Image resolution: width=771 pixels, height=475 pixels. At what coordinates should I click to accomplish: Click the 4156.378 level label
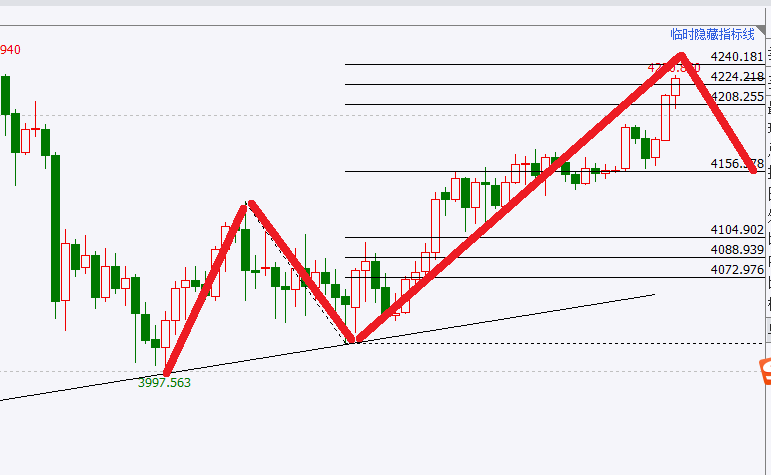(737, 164)
